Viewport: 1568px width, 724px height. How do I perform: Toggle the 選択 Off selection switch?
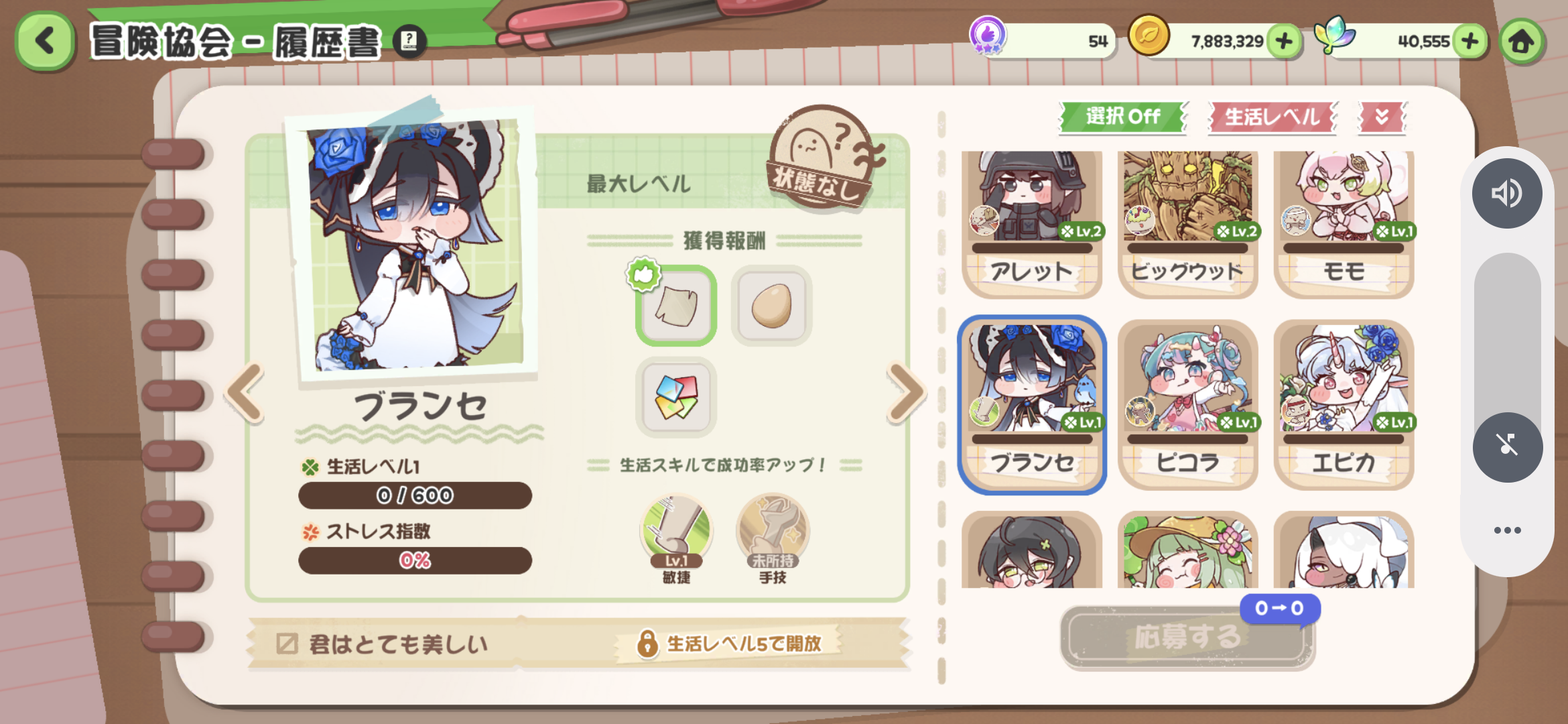1123,117
